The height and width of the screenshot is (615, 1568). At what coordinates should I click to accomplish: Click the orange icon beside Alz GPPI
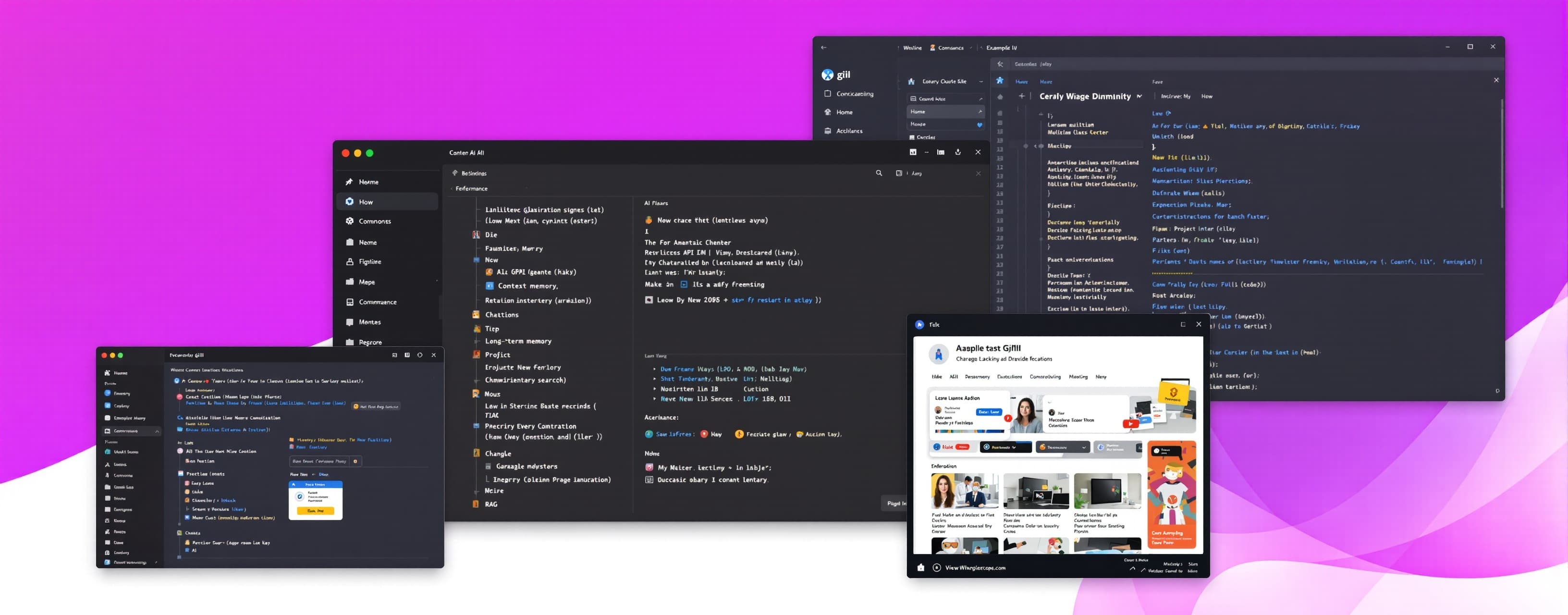(x=489, y=272)
